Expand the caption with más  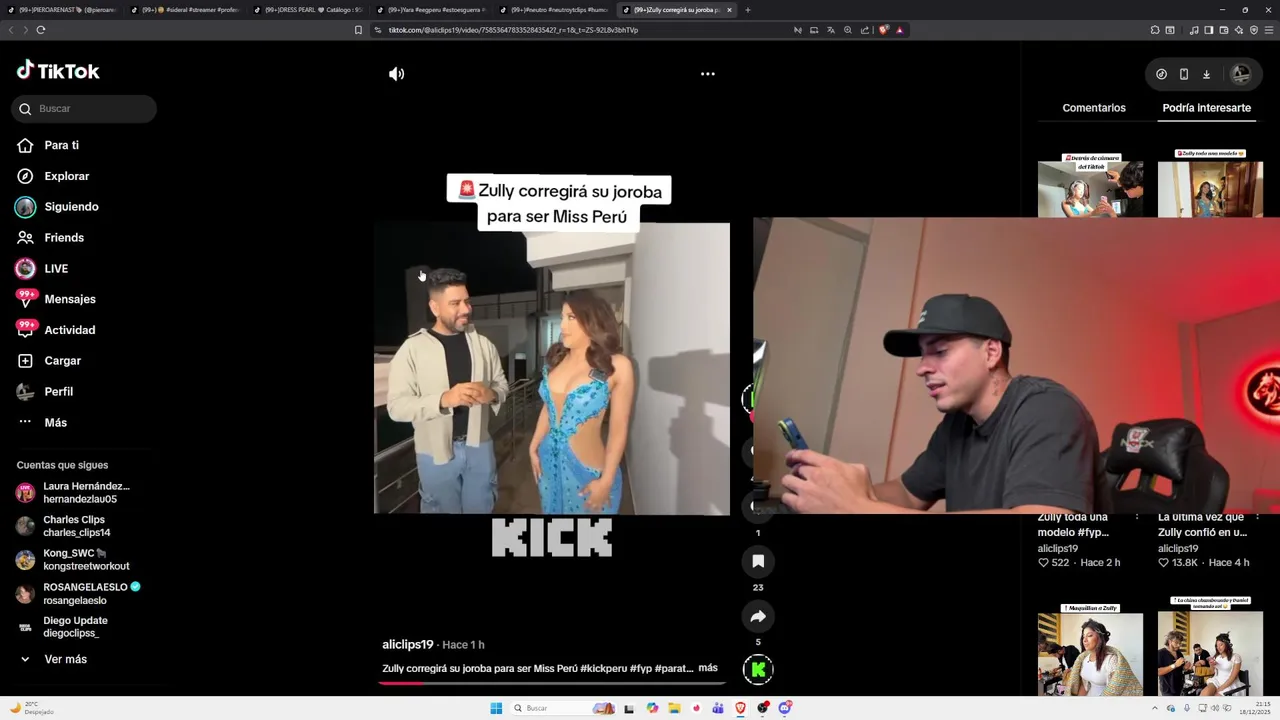click(x=708, y=668)
